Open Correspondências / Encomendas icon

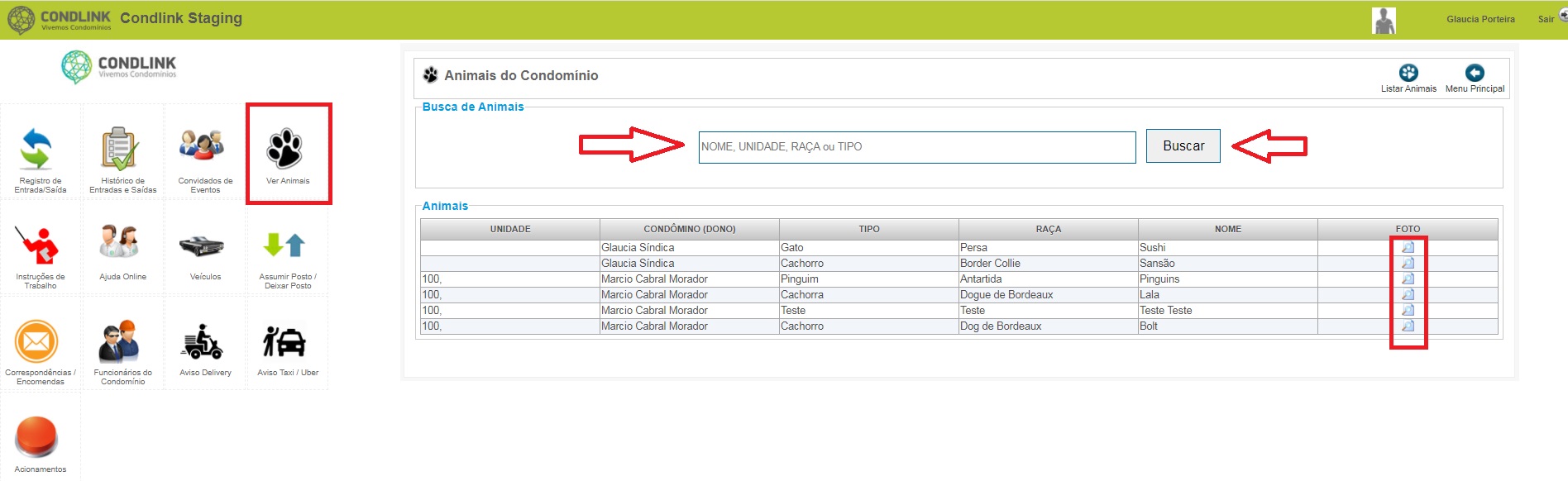(x=37, y=341)
